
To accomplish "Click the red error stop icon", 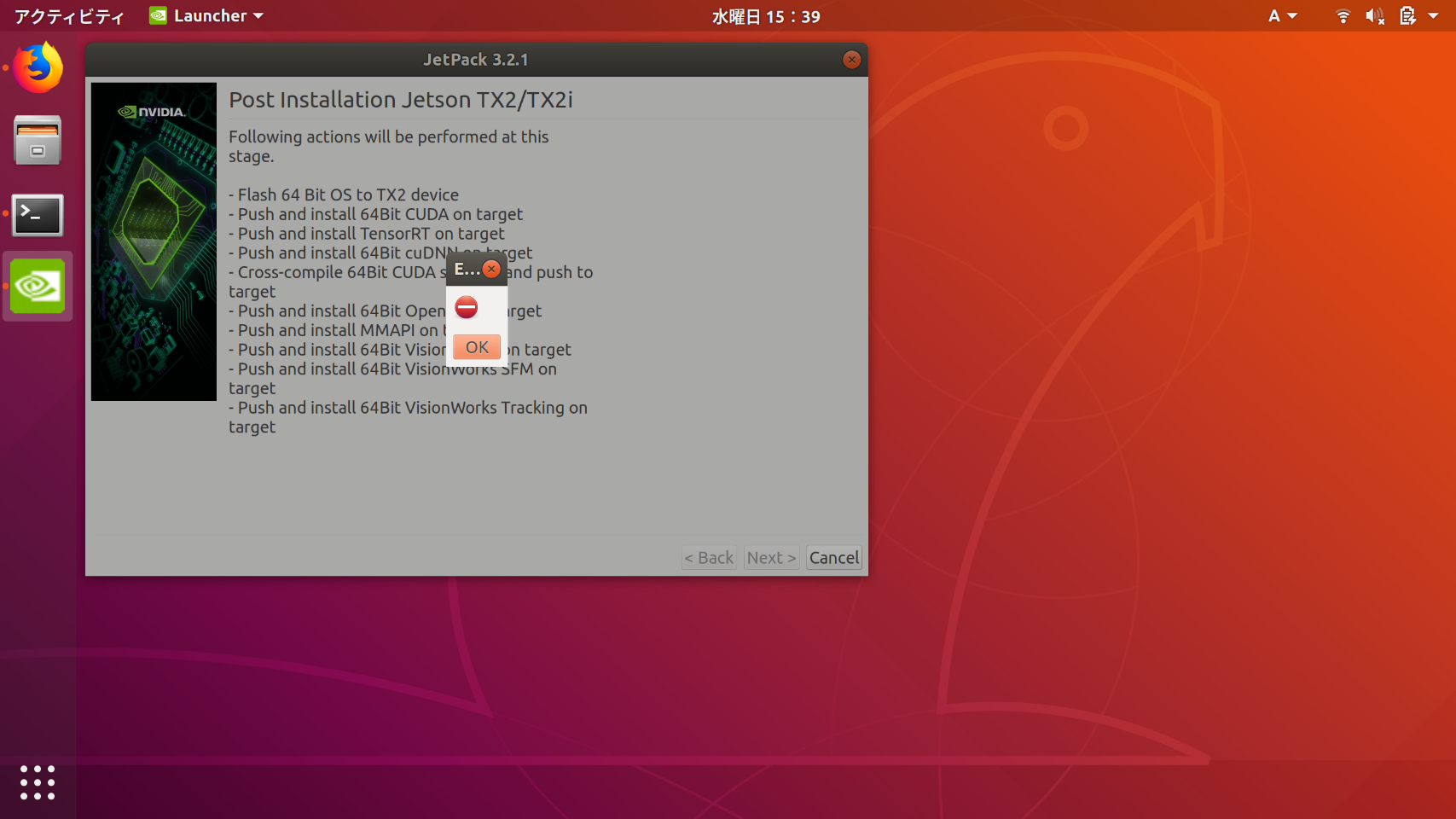I will pyautogui.click(x=467, y=307).
